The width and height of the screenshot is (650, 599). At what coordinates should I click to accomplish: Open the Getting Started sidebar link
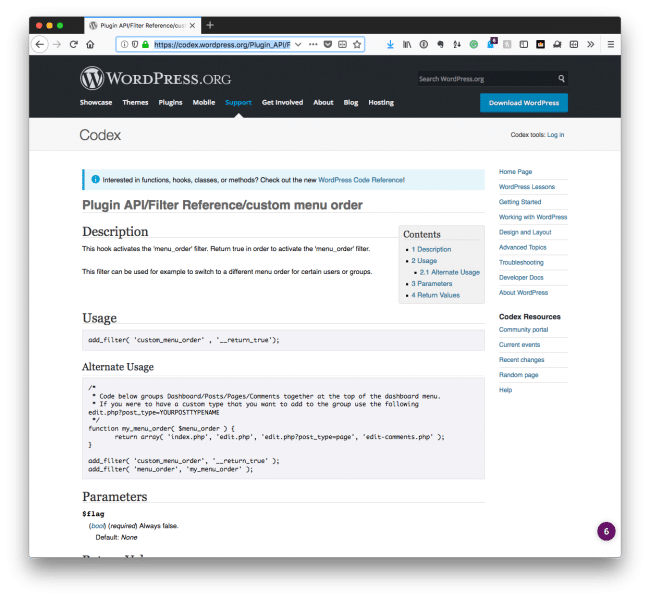[x=520, y=202]
